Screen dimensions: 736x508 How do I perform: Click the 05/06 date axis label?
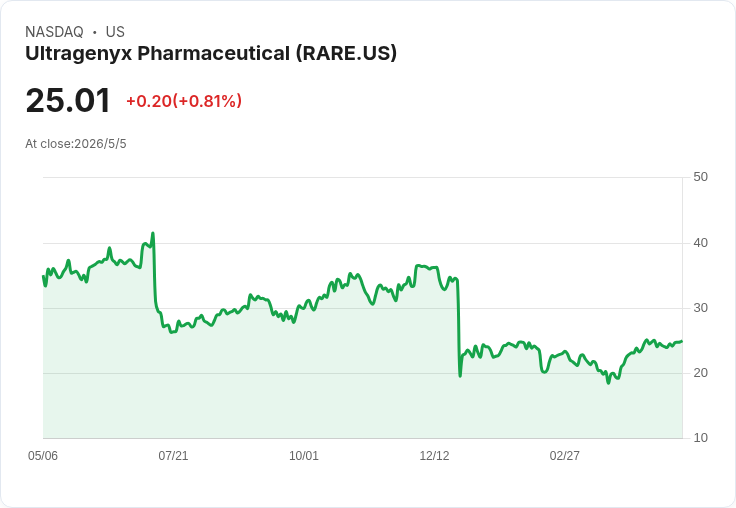coord(43,456)
